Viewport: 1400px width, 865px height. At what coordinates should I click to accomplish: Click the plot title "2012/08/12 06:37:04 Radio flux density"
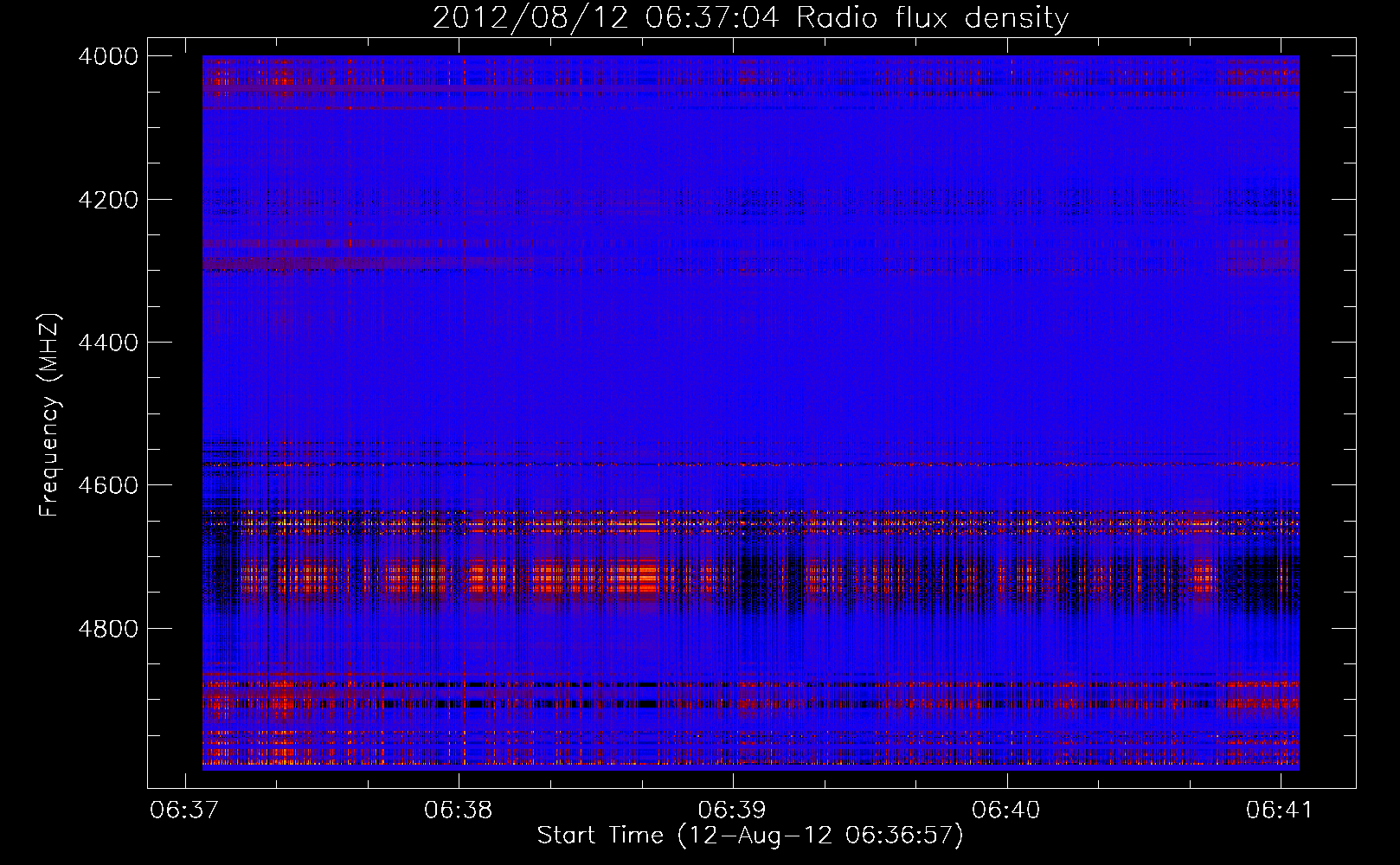[x=751, y=18]
